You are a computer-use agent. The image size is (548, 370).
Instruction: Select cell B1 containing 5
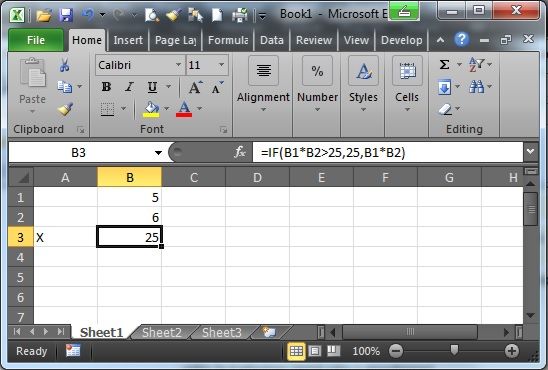pos(129,197)
